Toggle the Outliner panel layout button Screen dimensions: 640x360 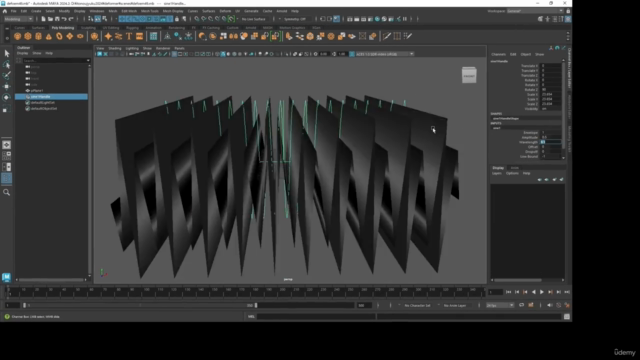[7, 178]
